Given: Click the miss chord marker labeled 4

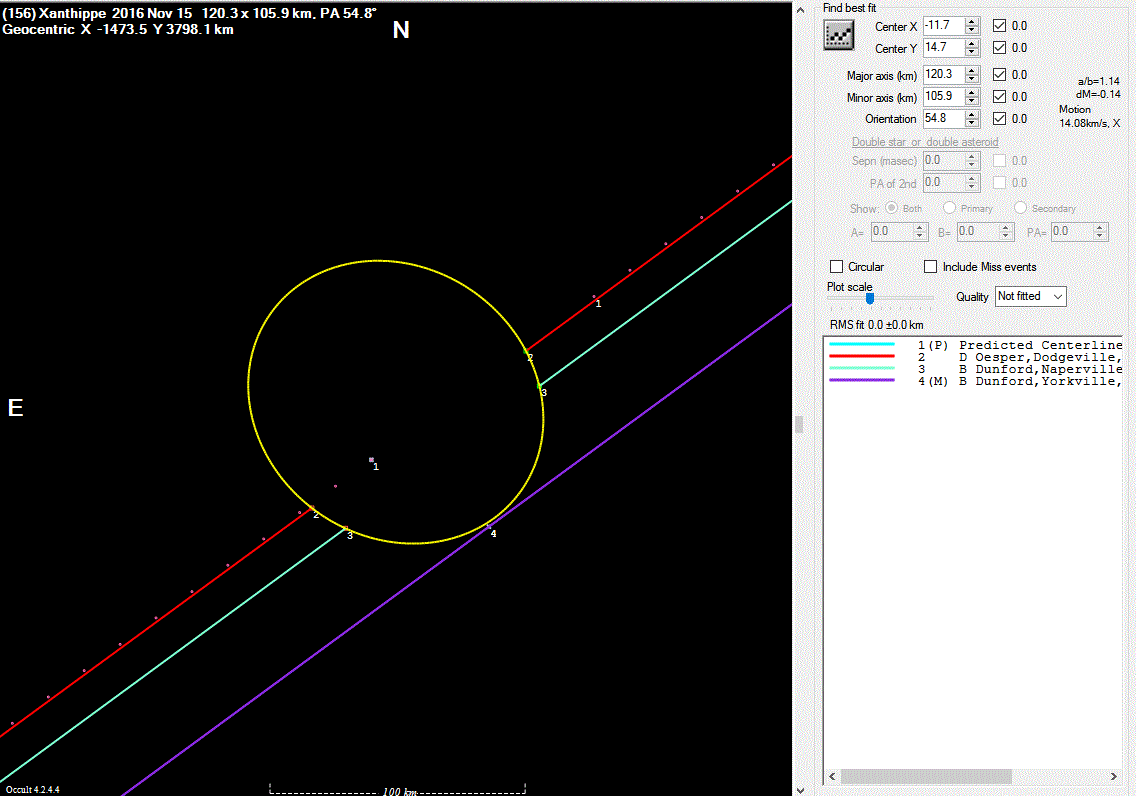Looking at the screenshot, I should [x=489, y=527].
